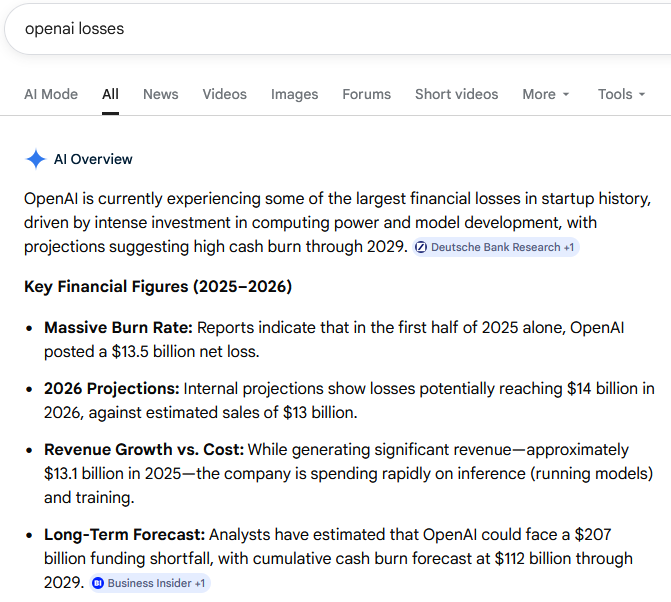This screenshot has width=671, height=602.
Task: Click the Tools menu label
Action: 615,94
